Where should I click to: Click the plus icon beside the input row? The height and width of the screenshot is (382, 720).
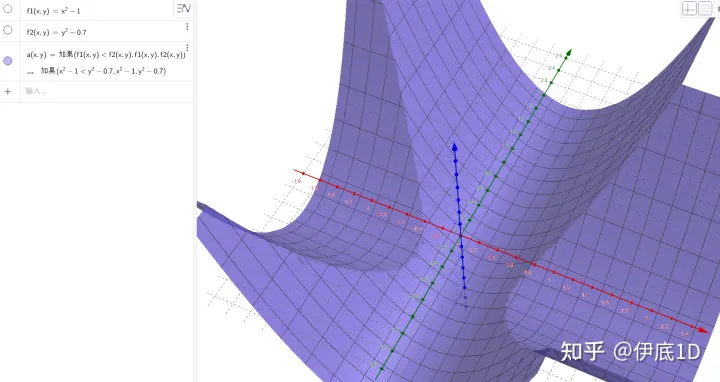click(8, 91)
